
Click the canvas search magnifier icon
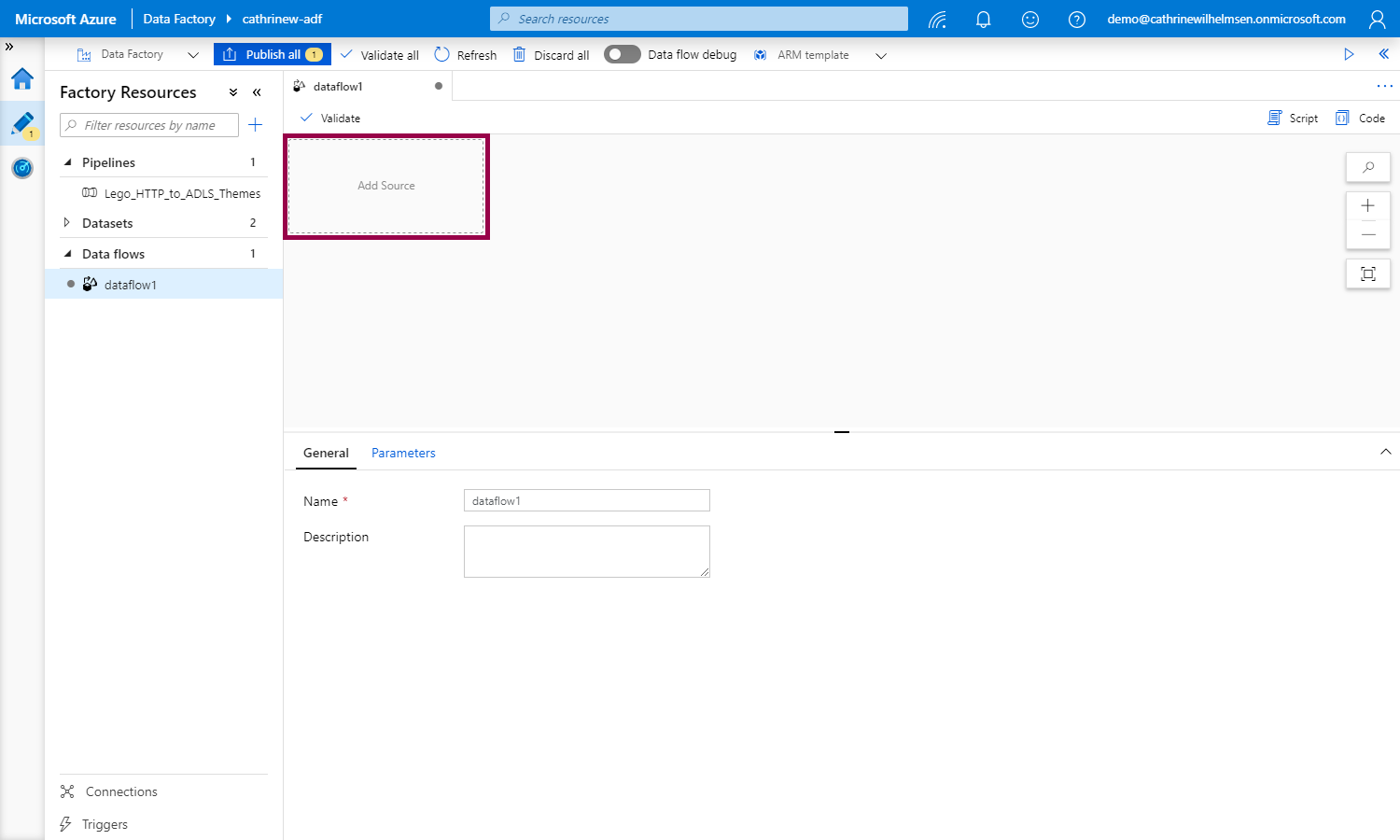[1367, 167]
